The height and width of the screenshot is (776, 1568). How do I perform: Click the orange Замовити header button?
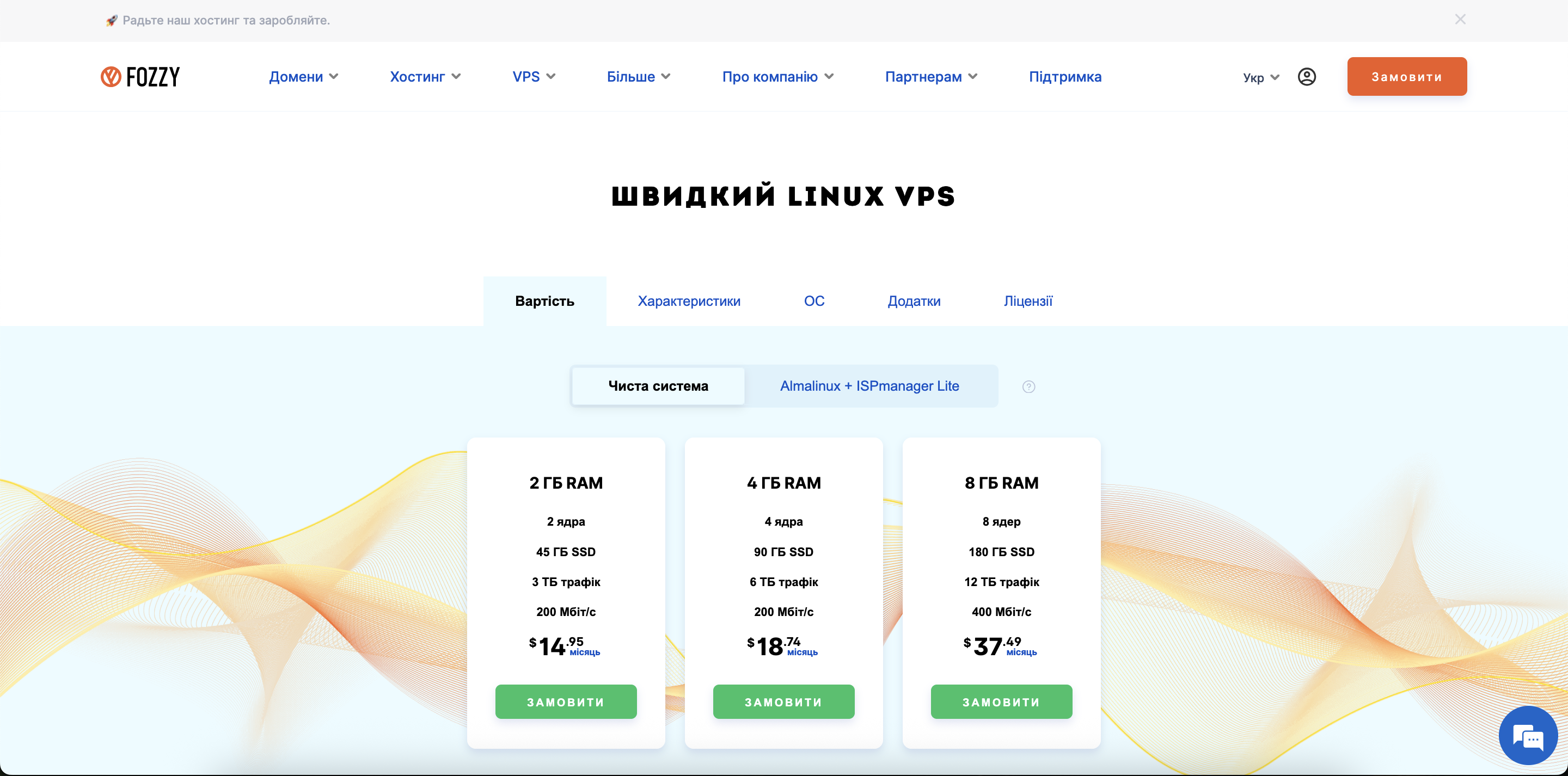[1406, 77]
